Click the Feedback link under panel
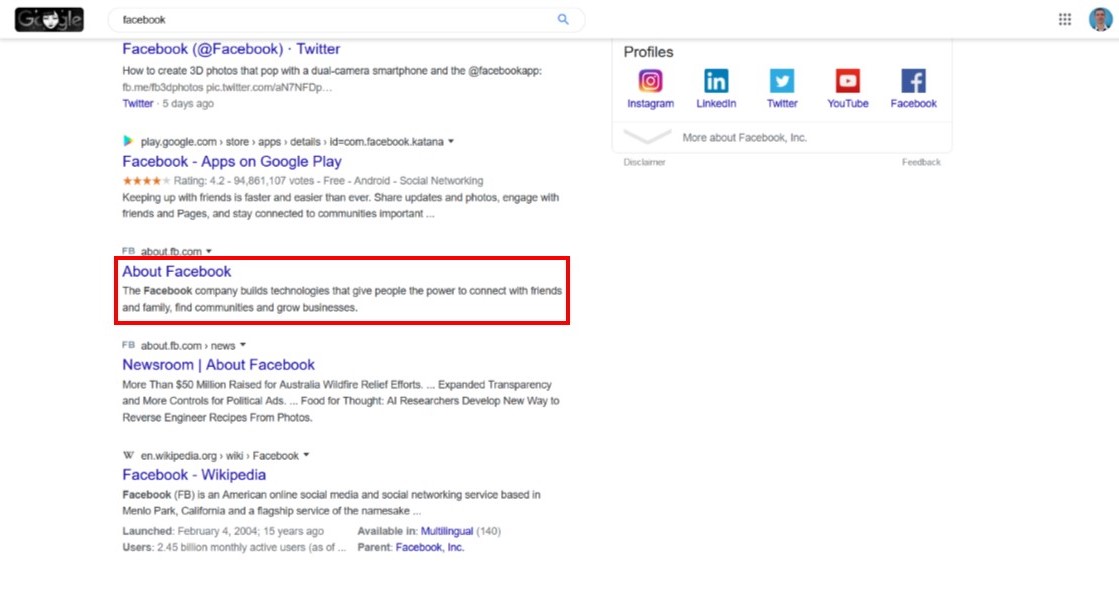 pos(921,162)
